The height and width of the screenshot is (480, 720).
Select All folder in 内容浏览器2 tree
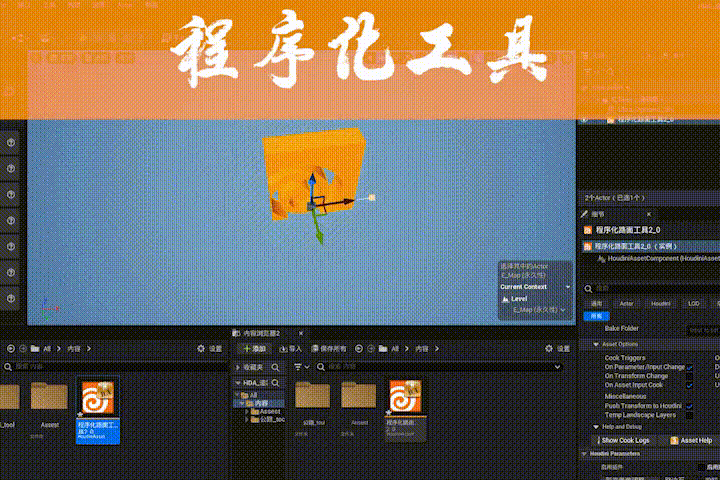[253, 395]
